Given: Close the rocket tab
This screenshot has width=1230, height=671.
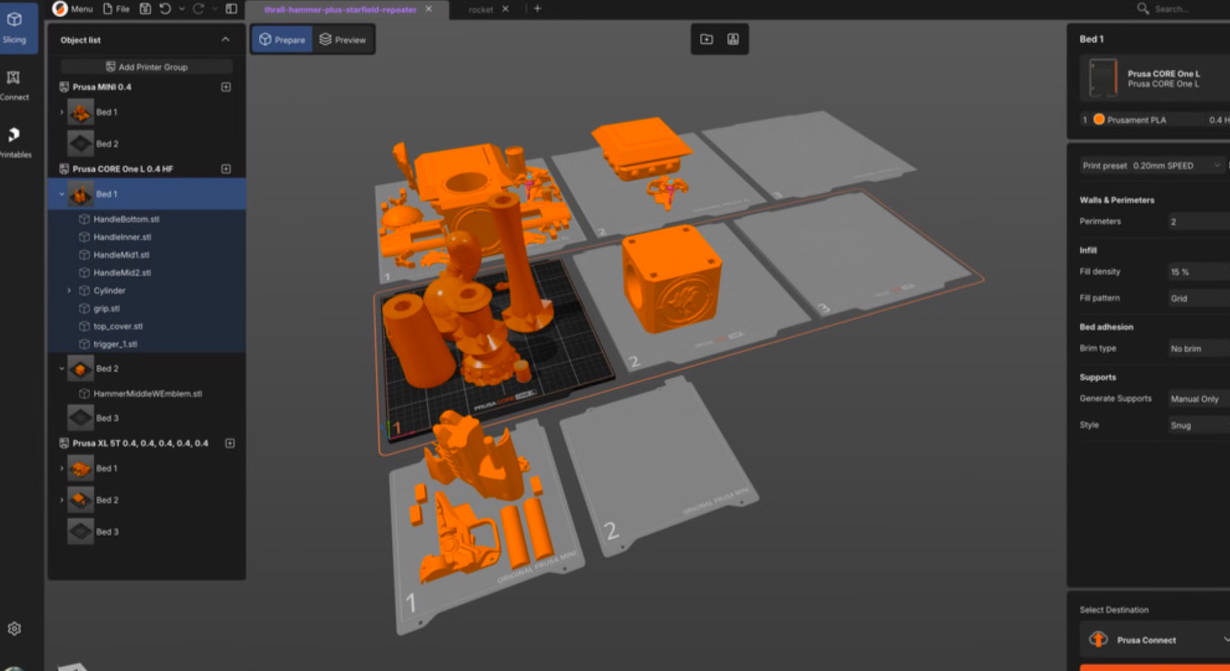Looking at the screenshot, I should click(x=505, y=9).
